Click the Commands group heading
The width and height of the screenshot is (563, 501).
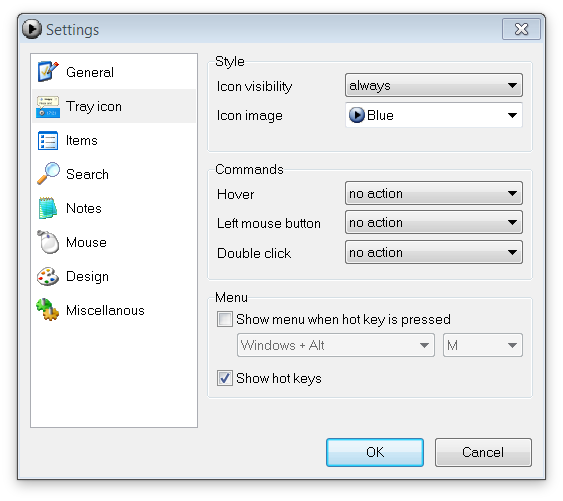click(x=249, y=169)
